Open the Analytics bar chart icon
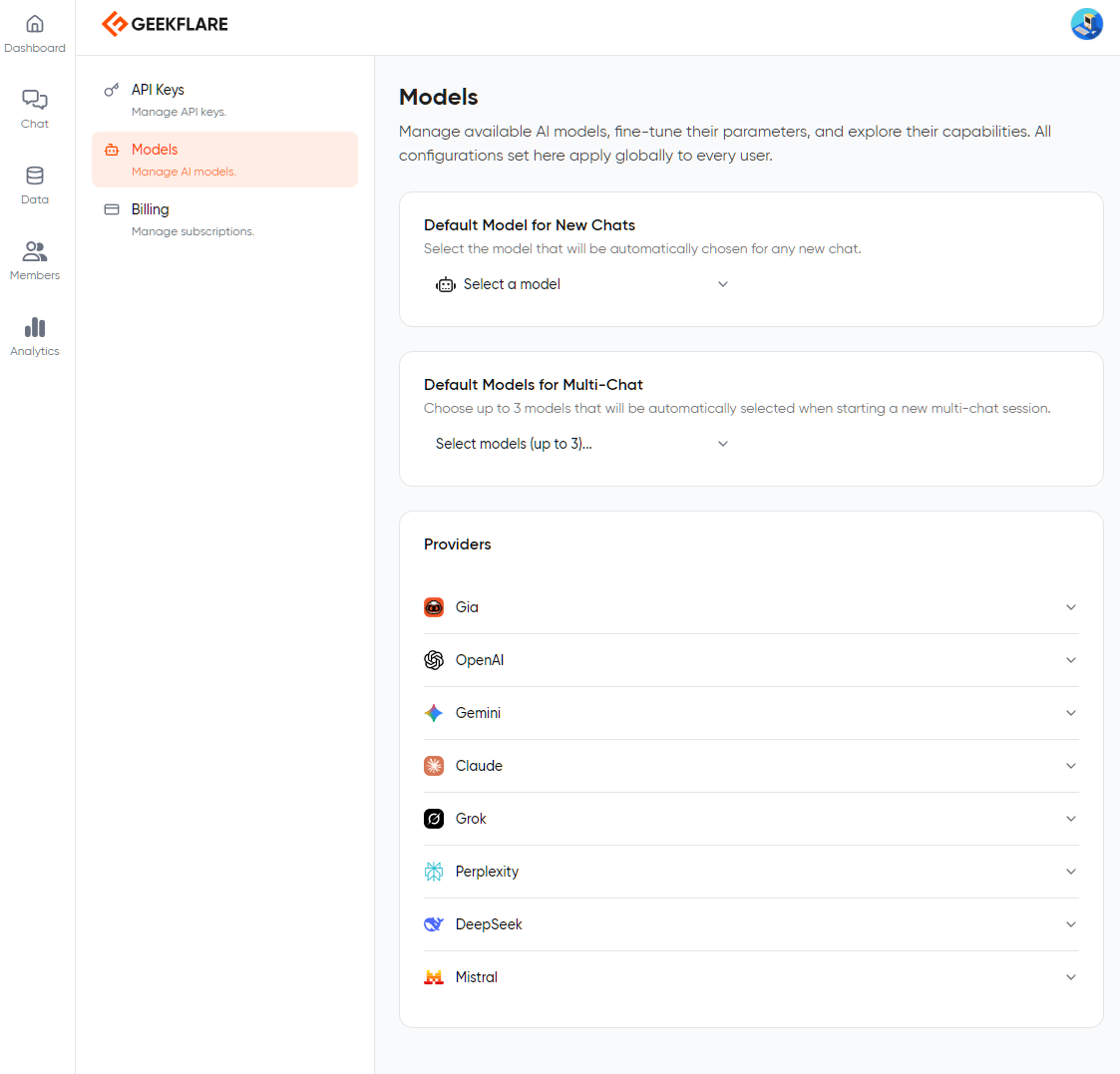The height and width of the screenshot is (1074, 1120). (x=35, y=327)
